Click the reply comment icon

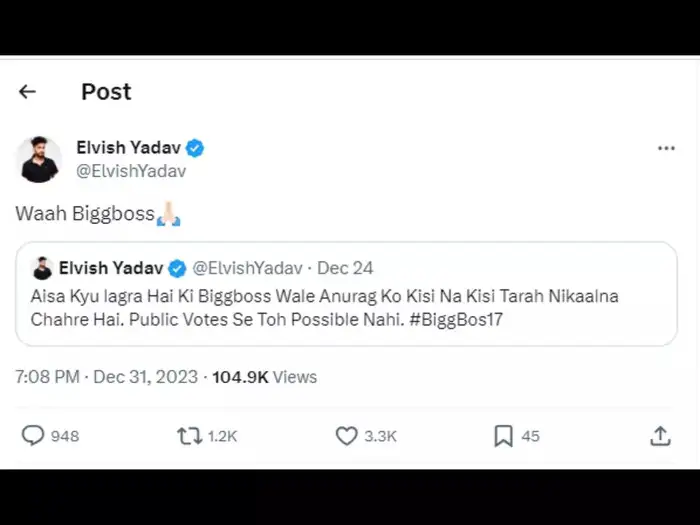point(33,436)
